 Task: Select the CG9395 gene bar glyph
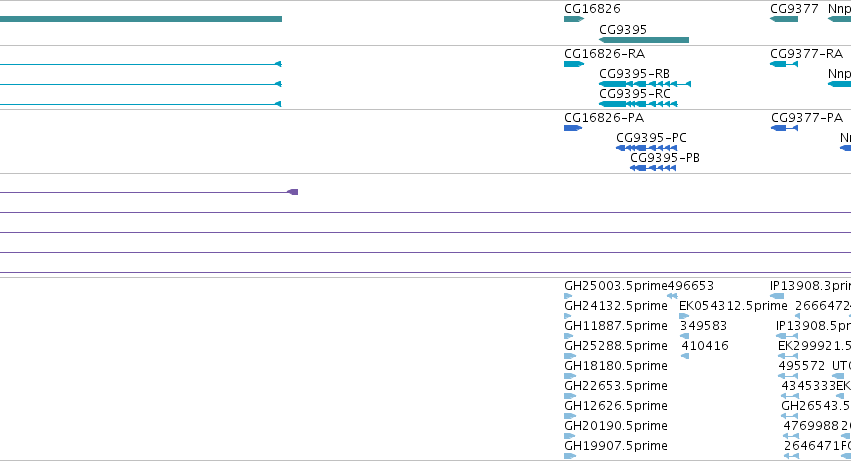tap(644, 40)
